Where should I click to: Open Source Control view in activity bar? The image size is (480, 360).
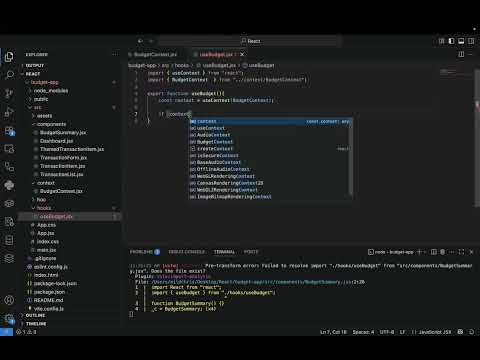click(9, 93)
